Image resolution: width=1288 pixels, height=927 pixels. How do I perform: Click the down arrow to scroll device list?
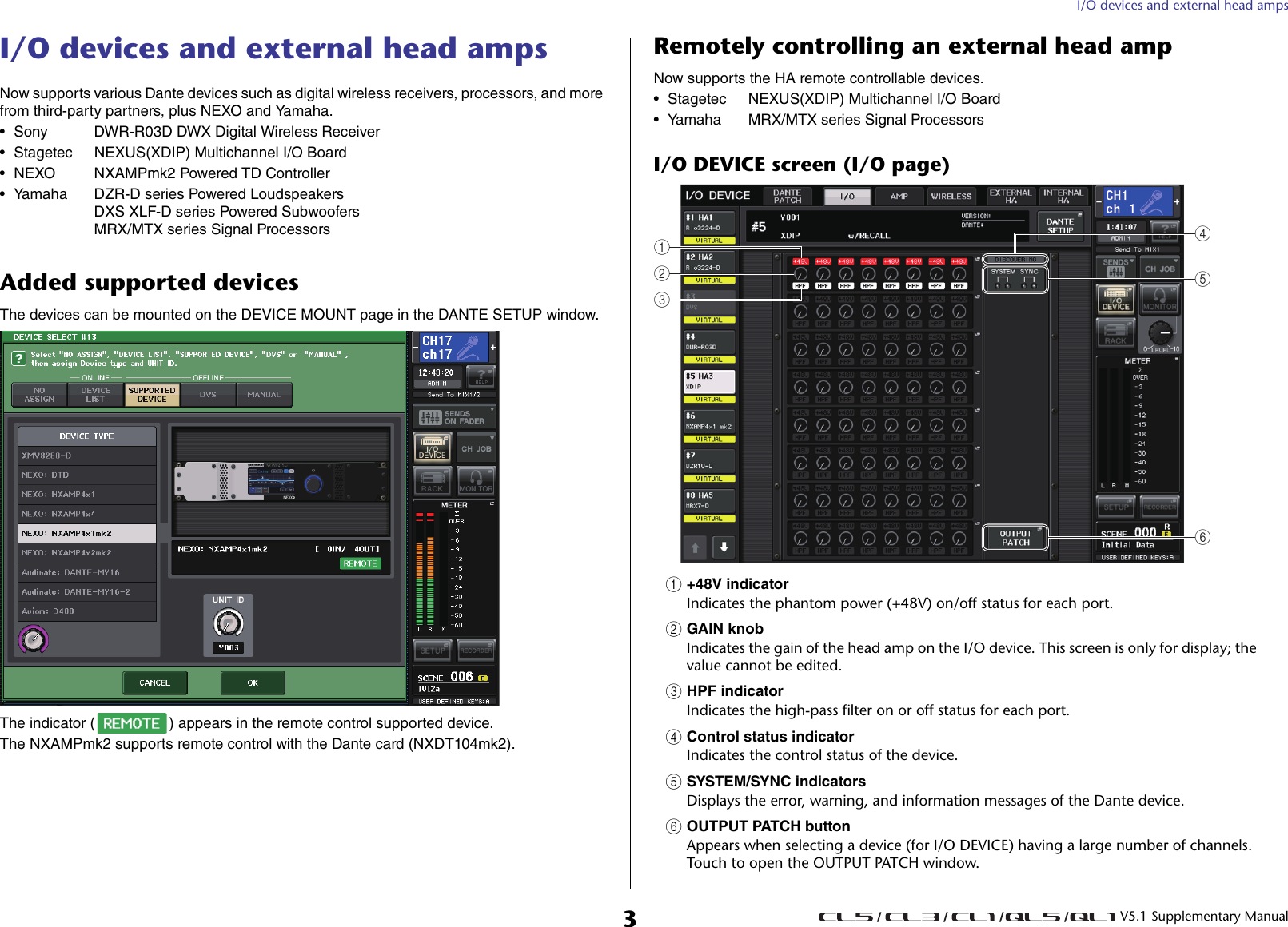(x=724, y=548)
